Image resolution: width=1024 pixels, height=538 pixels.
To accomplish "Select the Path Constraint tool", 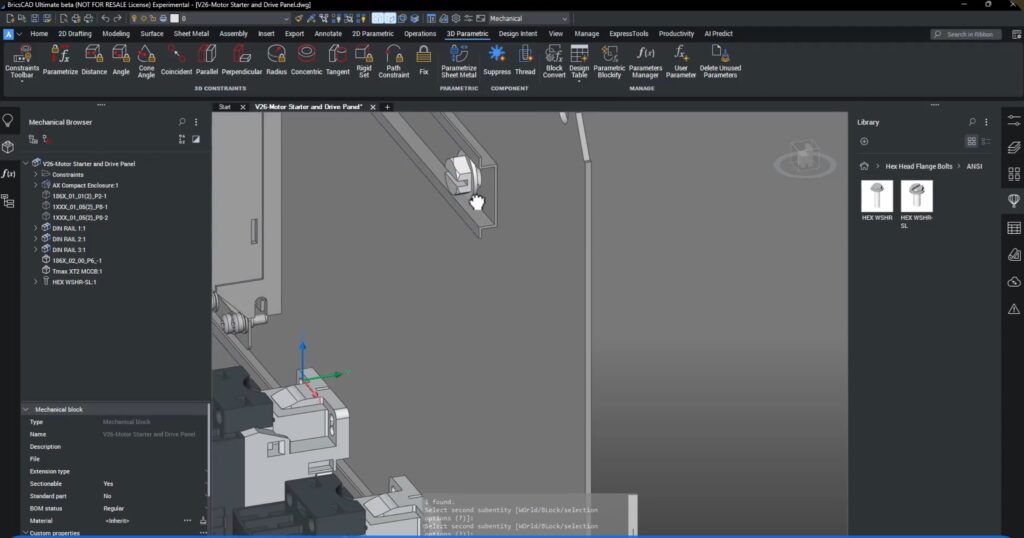I will [x=394, y=61].
